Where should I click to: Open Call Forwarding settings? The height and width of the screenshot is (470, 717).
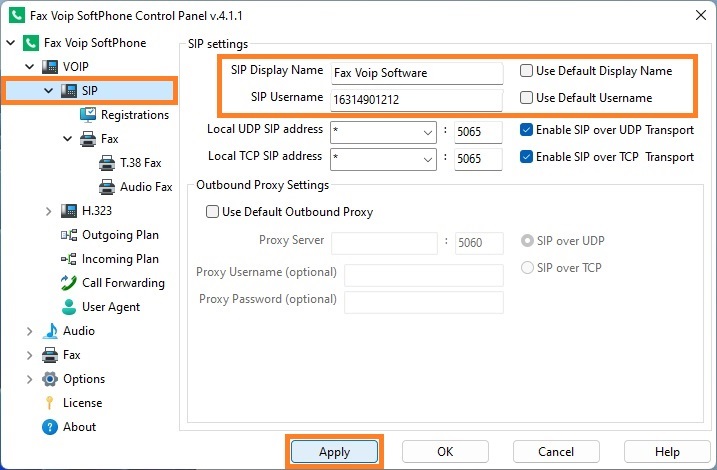pos(123,283)
